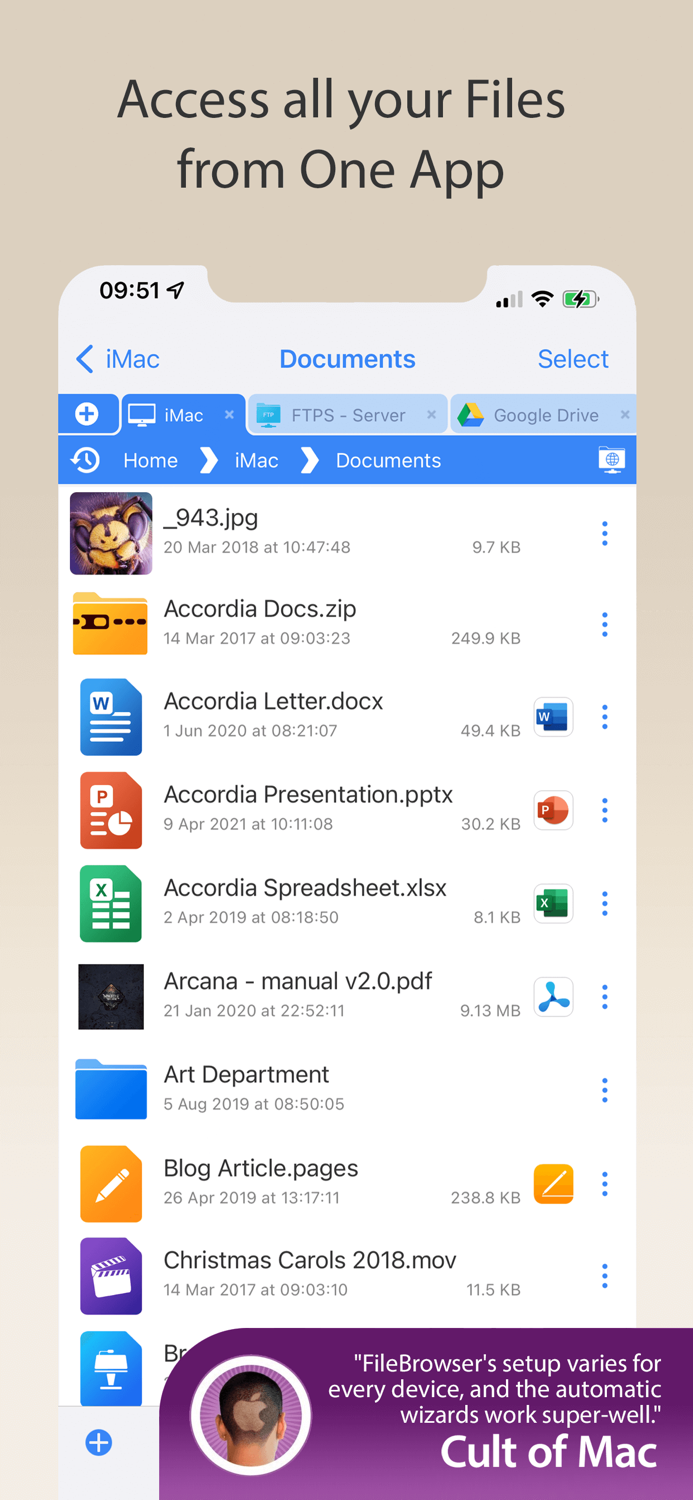The image size is (693, 1500).
Task: Open more options for Christmas Carols 2018.mov
Action: pyautogui.click(x=604, y=1275)
